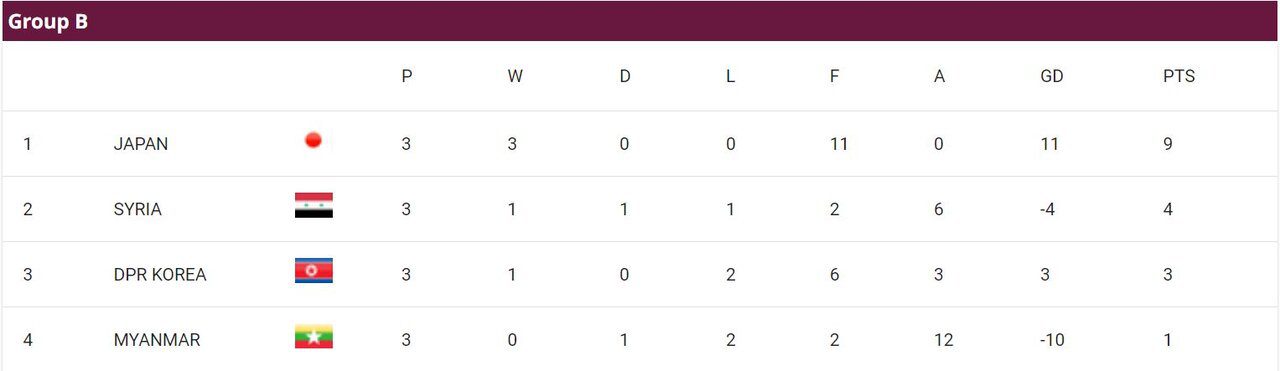Viewport: 1280px width, 371px height.
Task: Click the Japan flag icon
Action: (x=313, y=140)
